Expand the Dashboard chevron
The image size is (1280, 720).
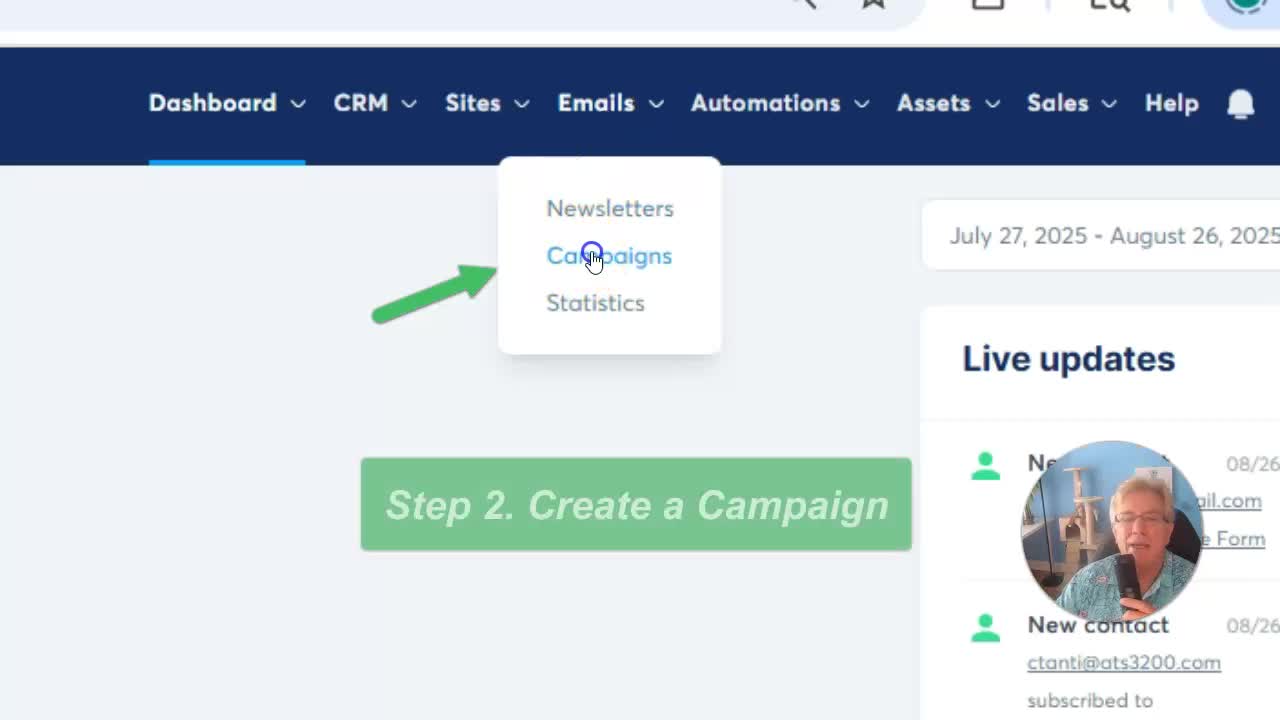tap(298, 104)
